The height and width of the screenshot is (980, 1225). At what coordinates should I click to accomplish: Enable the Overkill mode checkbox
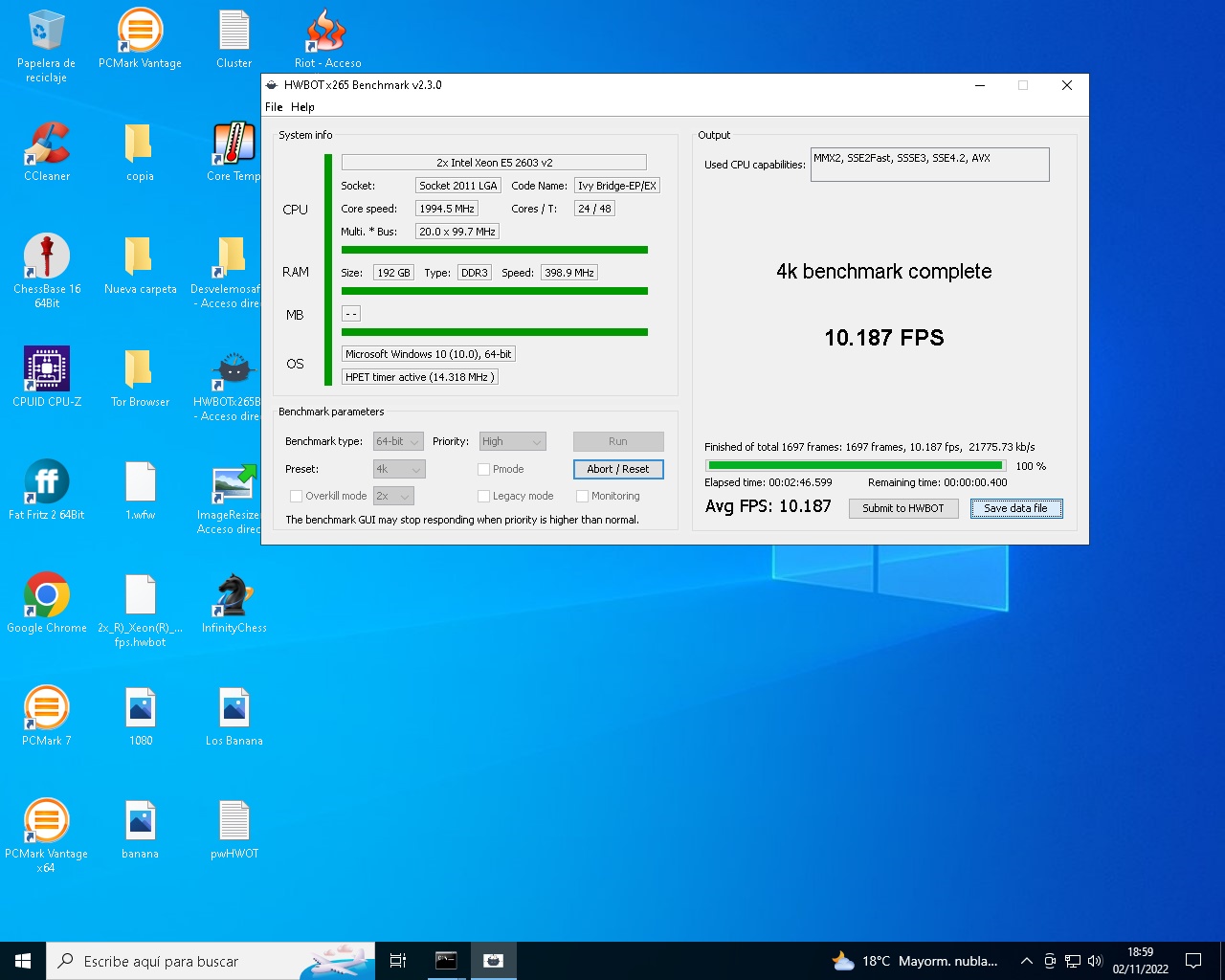click(296, 496)
